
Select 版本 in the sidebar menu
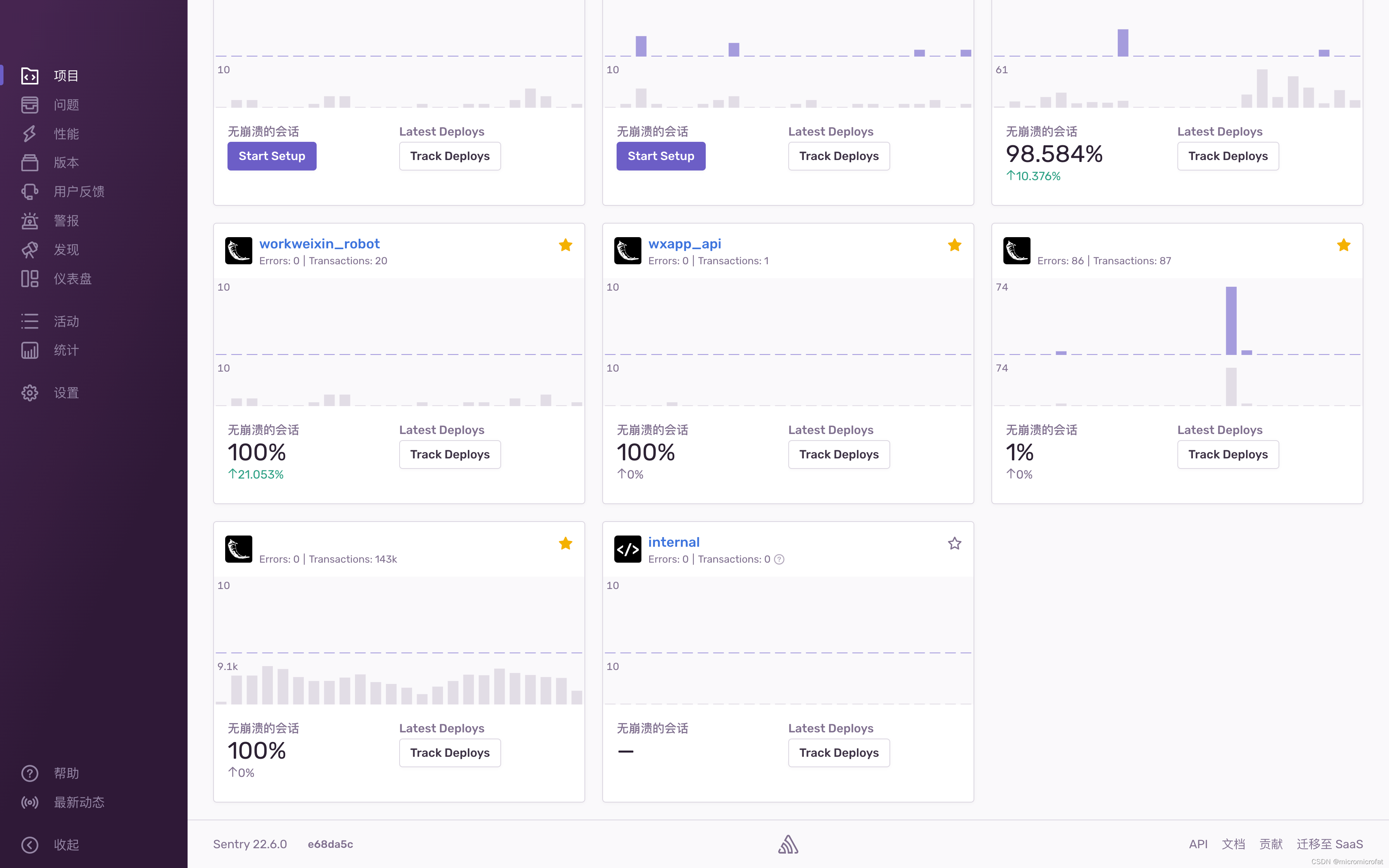click(x=67, y=162)
